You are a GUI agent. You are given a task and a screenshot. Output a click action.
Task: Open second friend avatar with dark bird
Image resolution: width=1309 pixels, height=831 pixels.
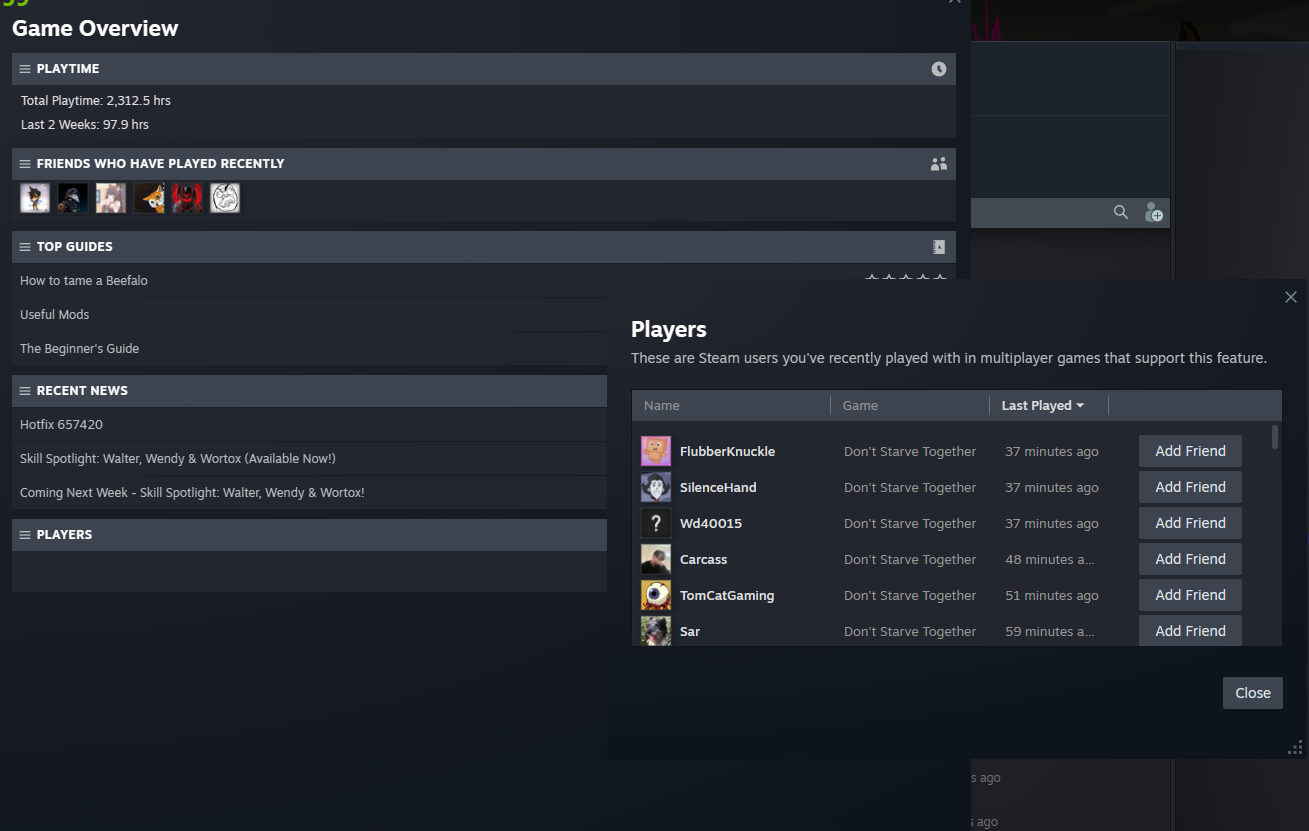tap(73, 198)
